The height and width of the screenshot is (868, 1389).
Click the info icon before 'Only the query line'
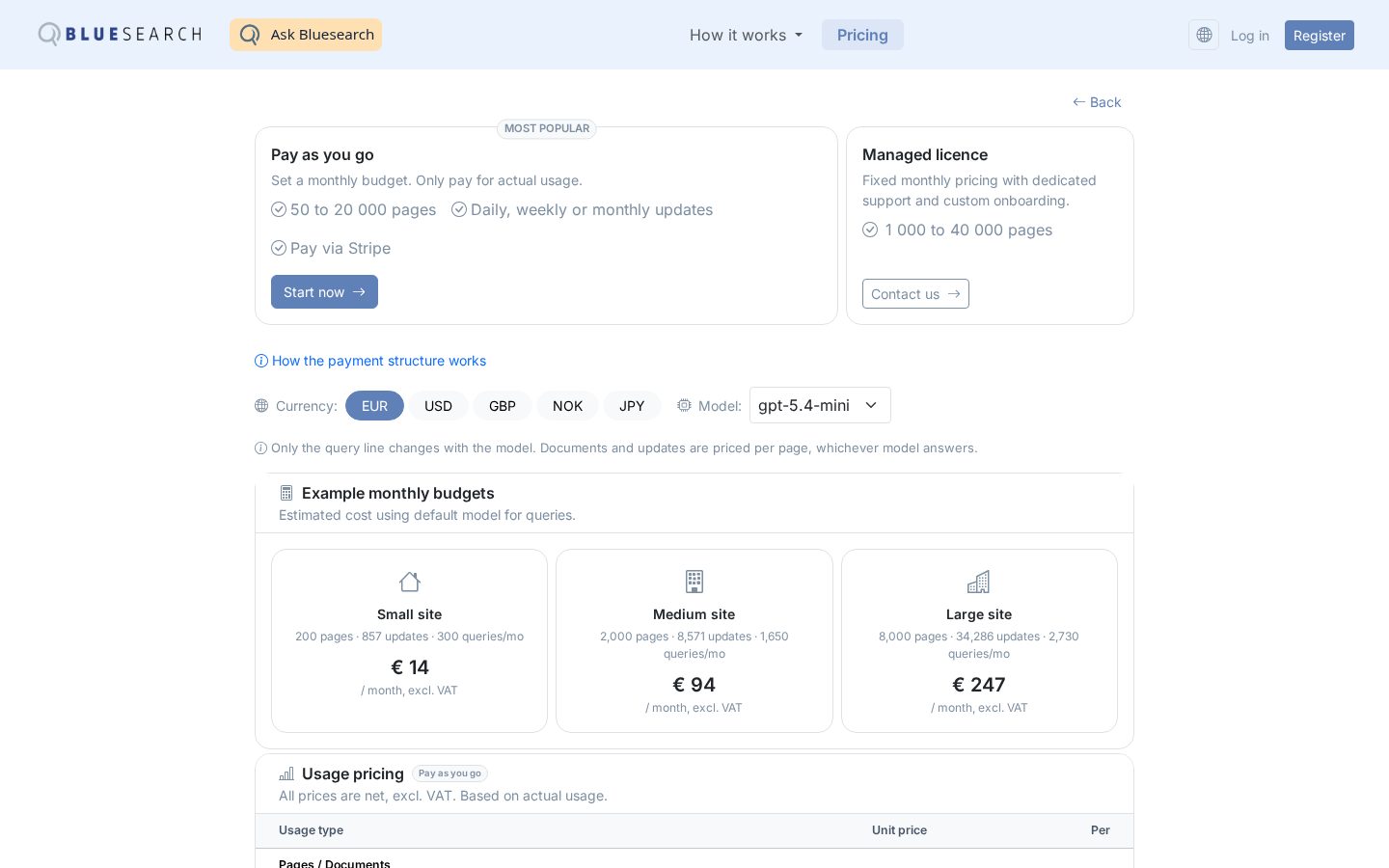(x=260, y=448)
